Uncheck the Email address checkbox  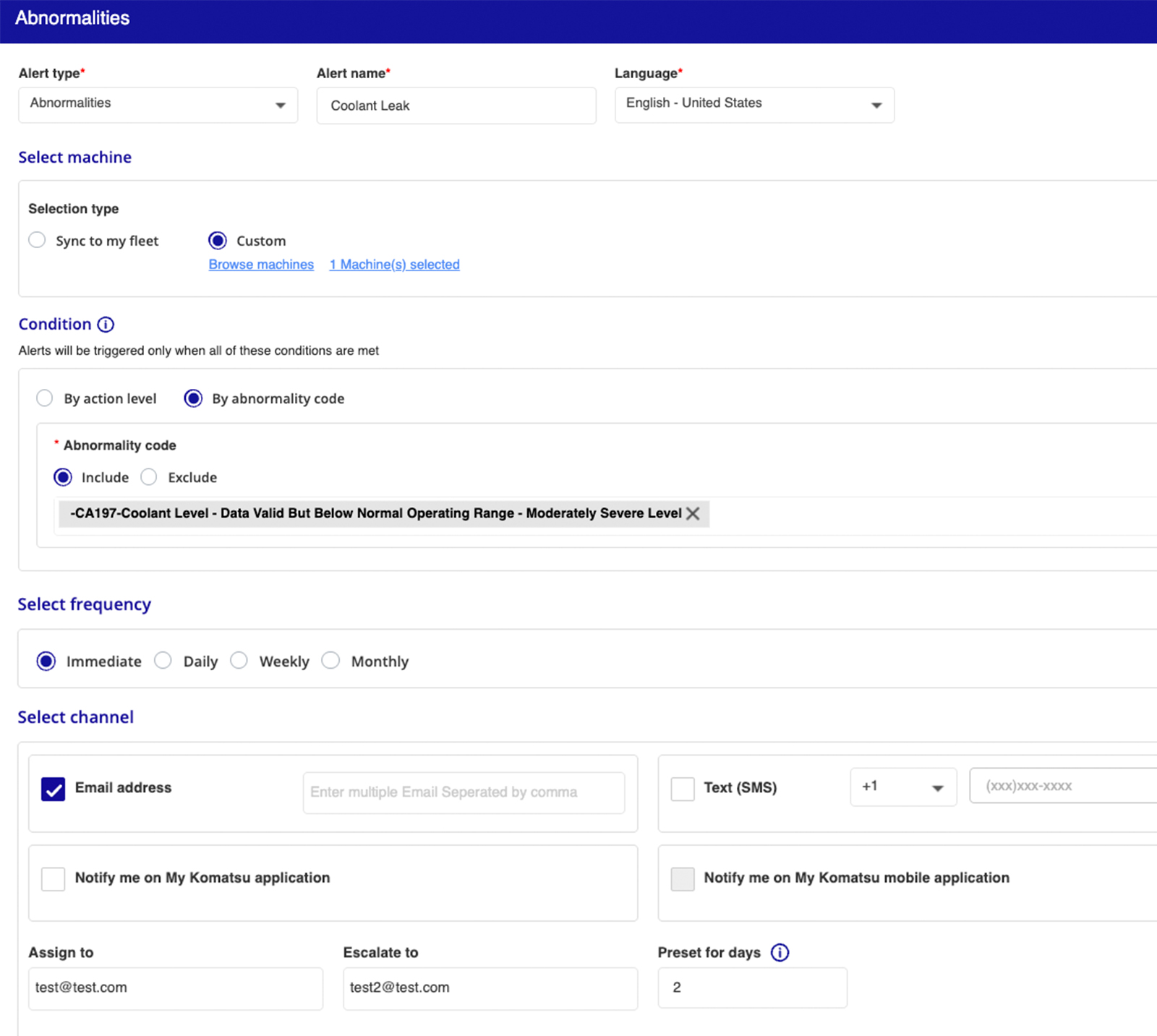54,789
